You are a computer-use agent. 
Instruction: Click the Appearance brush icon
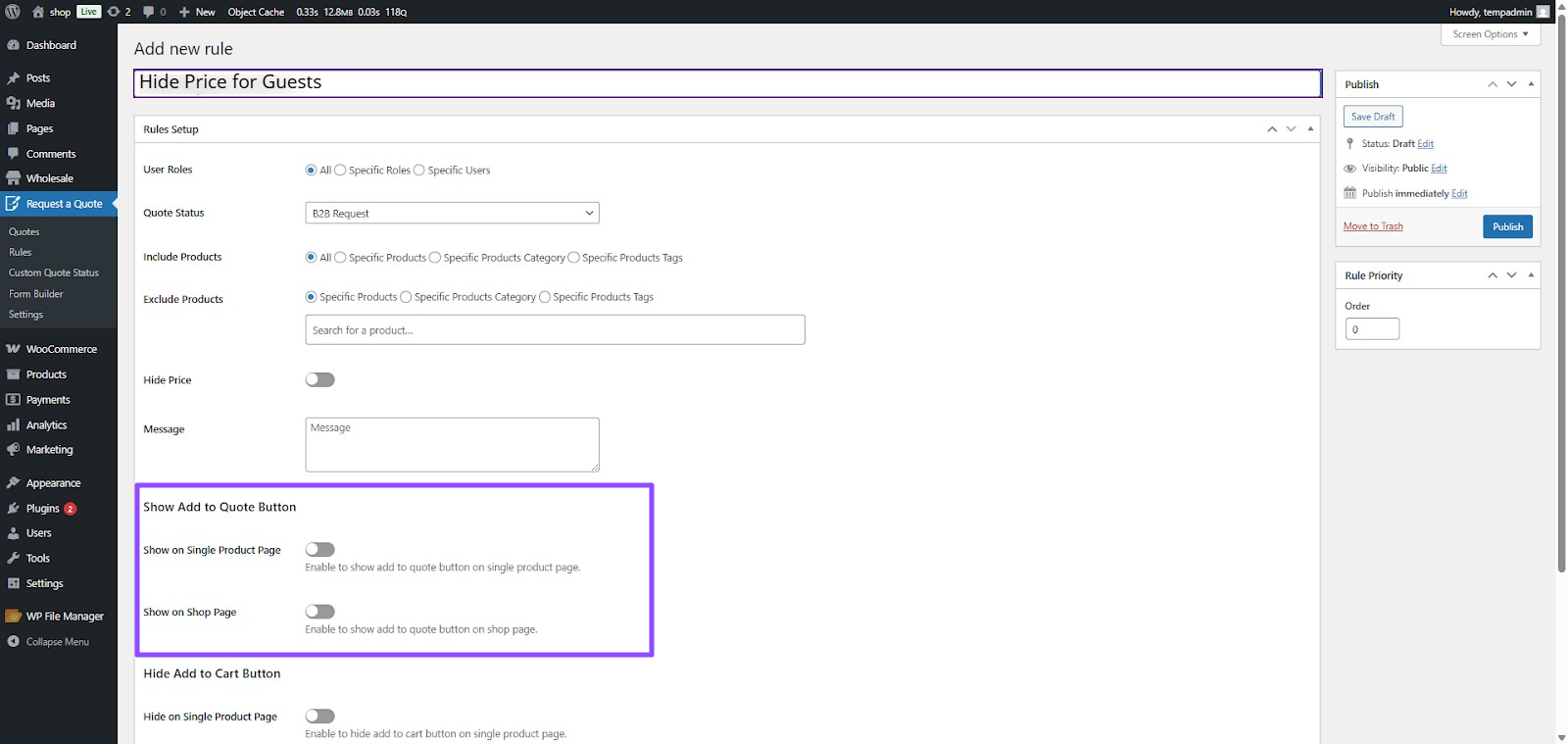(x=13, y=483)
